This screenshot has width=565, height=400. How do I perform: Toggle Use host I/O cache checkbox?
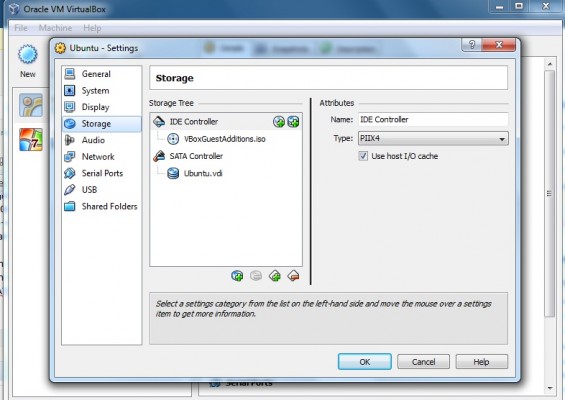point(363,156)
